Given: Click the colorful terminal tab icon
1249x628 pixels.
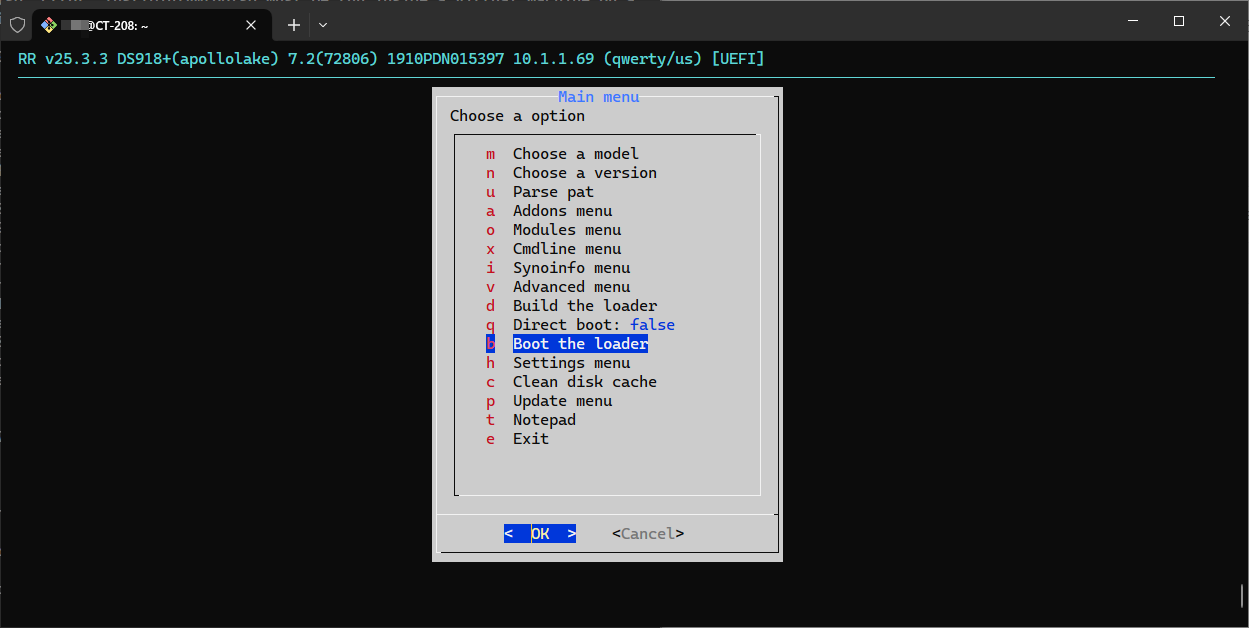Looking at the screenshot, I should coord(48,25).
